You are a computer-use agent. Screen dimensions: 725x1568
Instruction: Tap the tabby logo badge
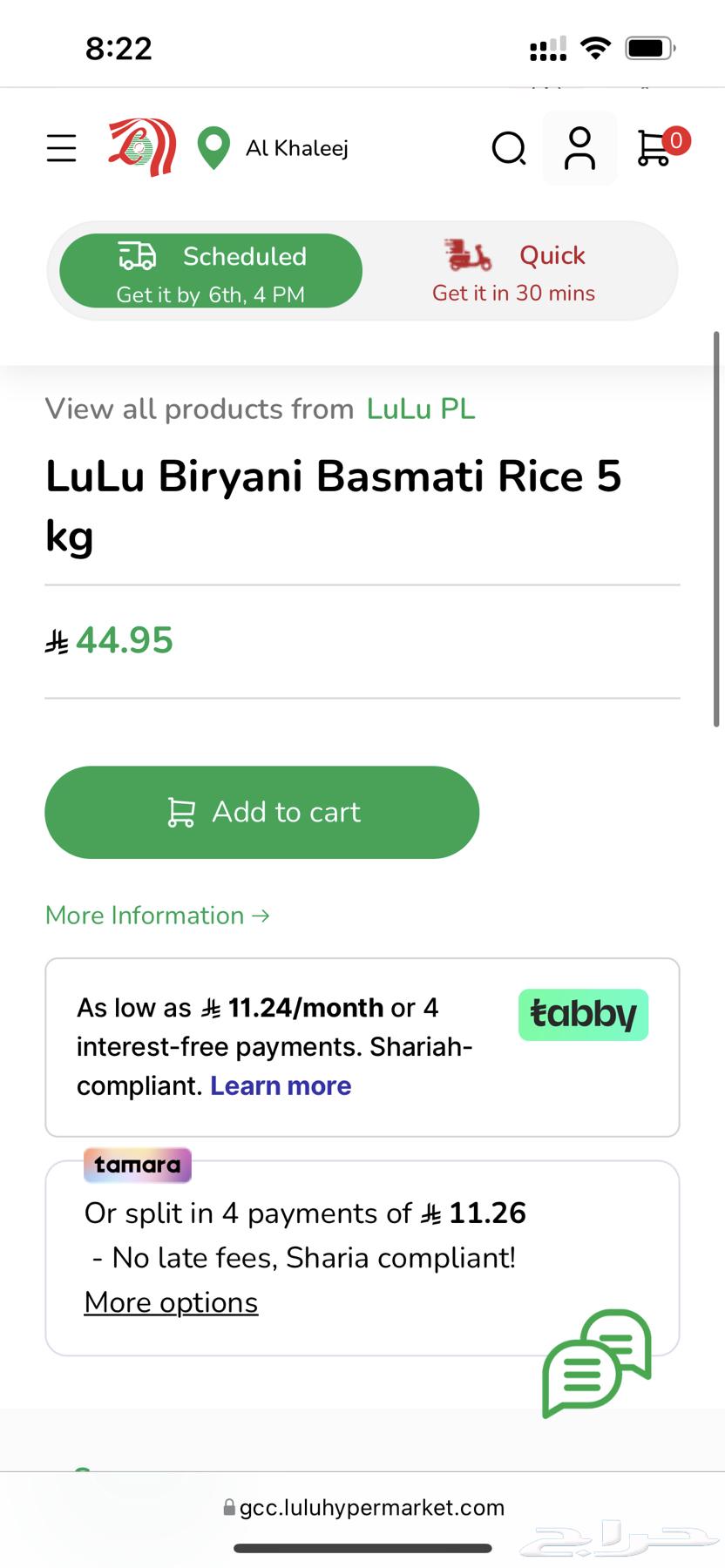[583, 1015]
